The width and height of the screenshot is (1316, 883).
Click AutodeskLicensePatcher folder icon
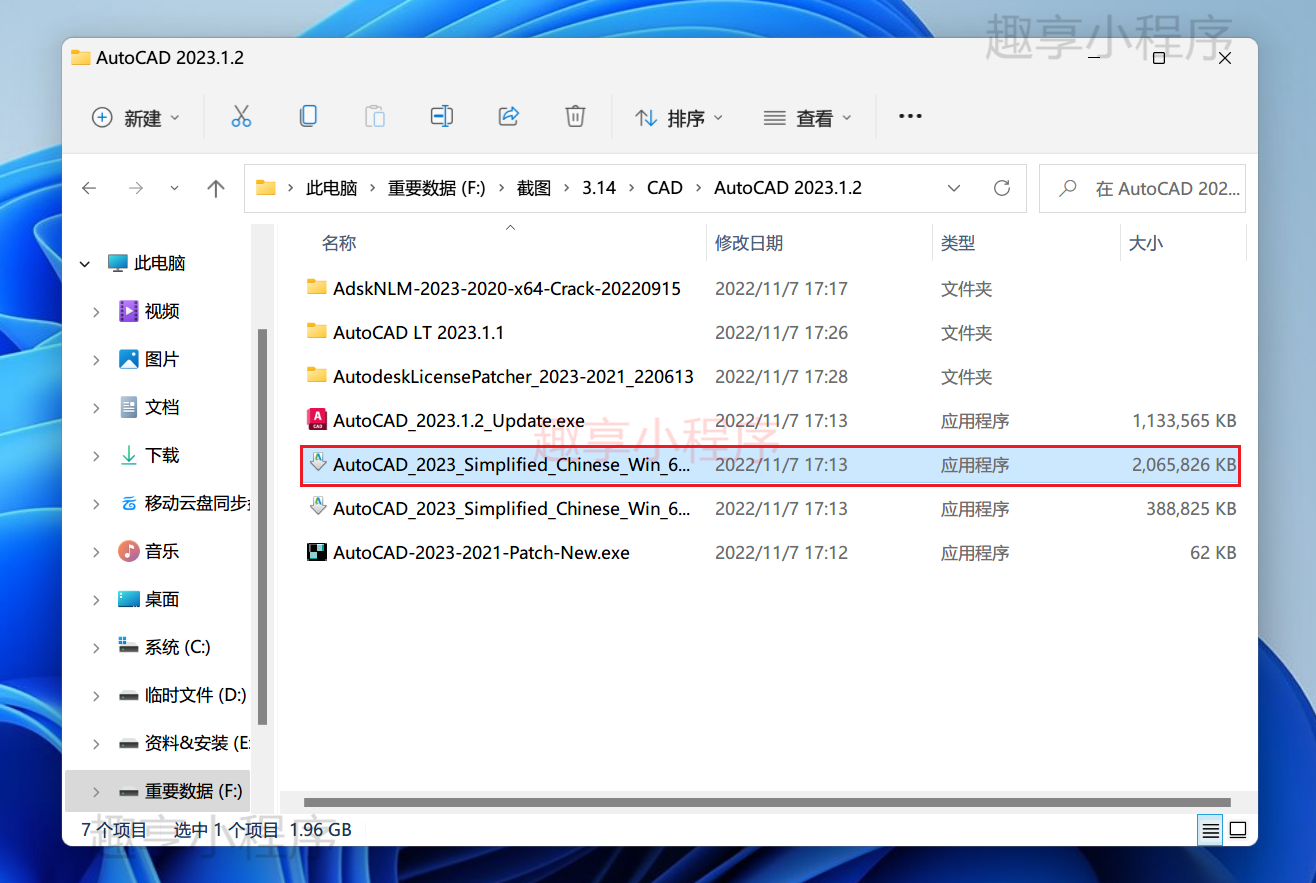tap(317, 376)
